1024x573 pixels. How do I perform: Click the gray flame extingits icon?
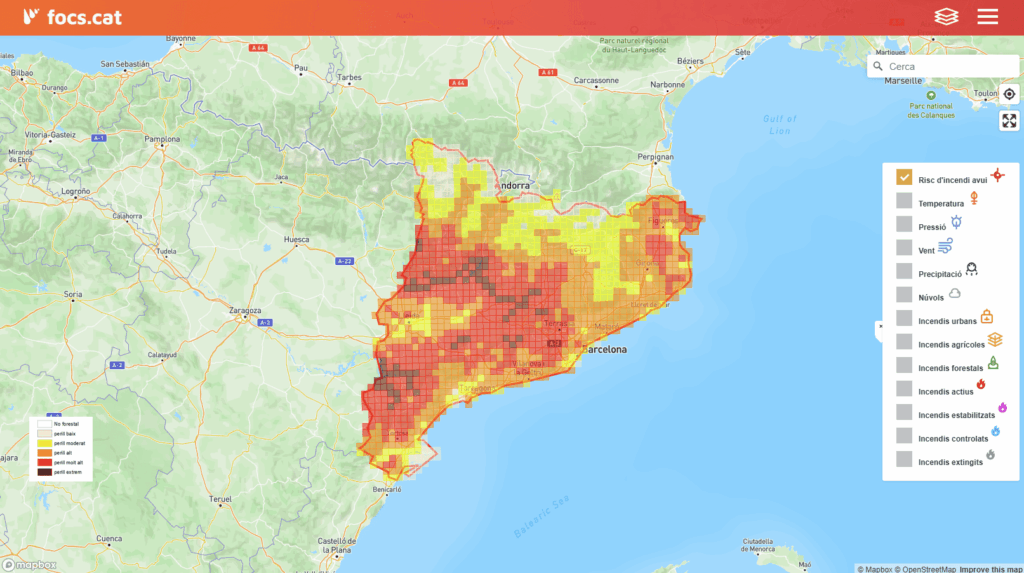click(x=990, y=455)
